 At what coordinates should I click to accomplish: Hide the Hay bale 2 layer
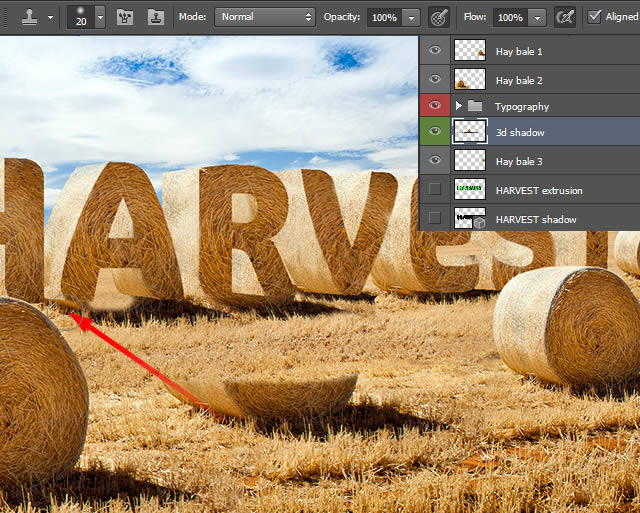click(x=435, y=78)
